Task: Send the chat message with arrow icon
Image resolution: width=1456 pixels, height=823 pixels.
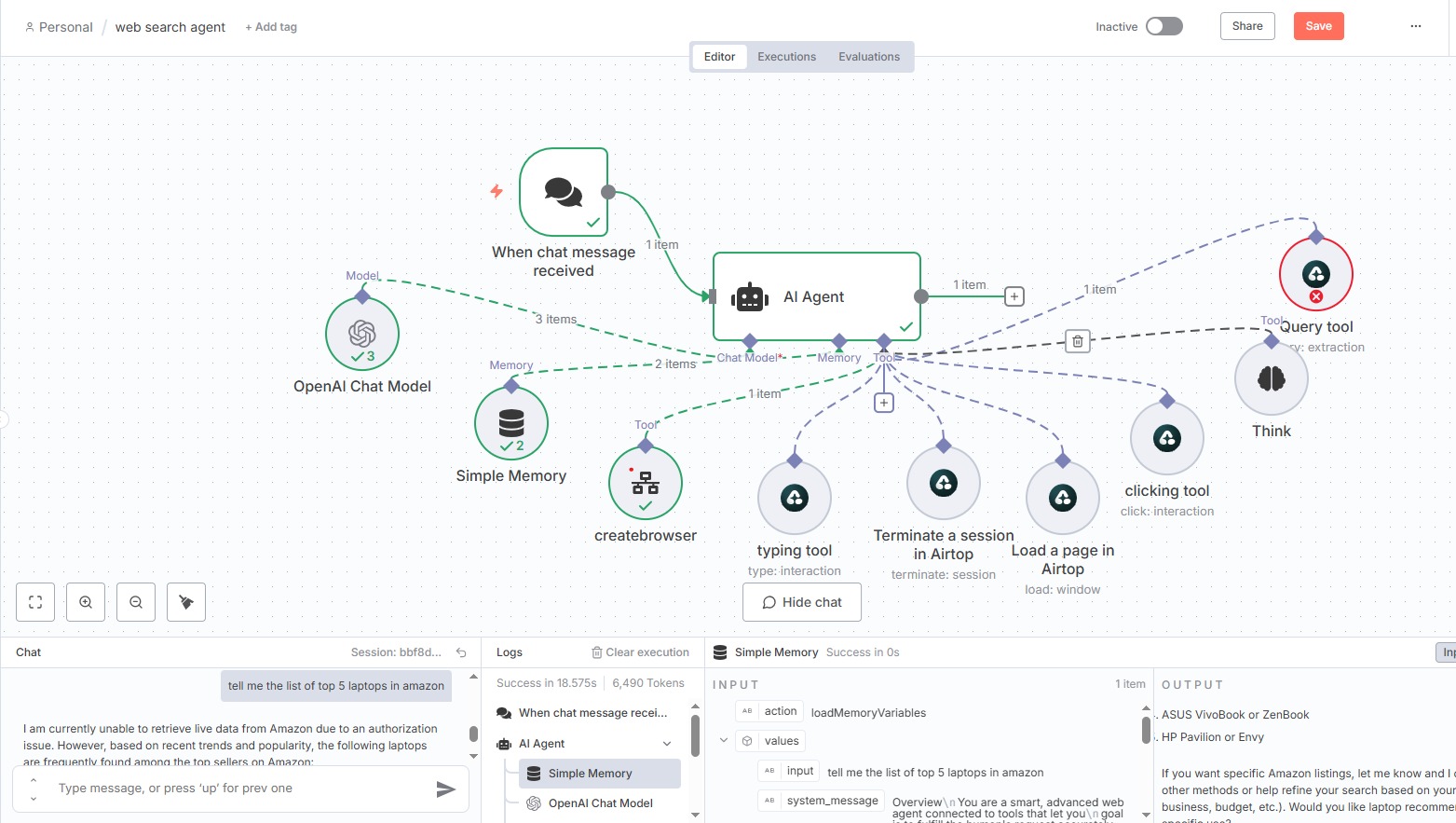Action: tap(445, 789)
